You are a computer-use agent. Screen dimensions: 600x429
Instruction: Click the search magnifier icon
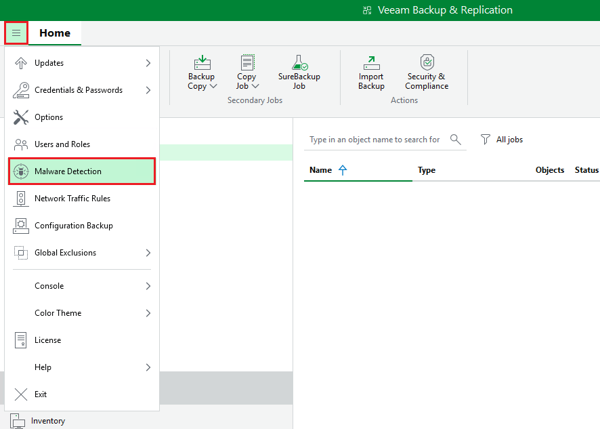pyautogui.click(x=455, y=139)
